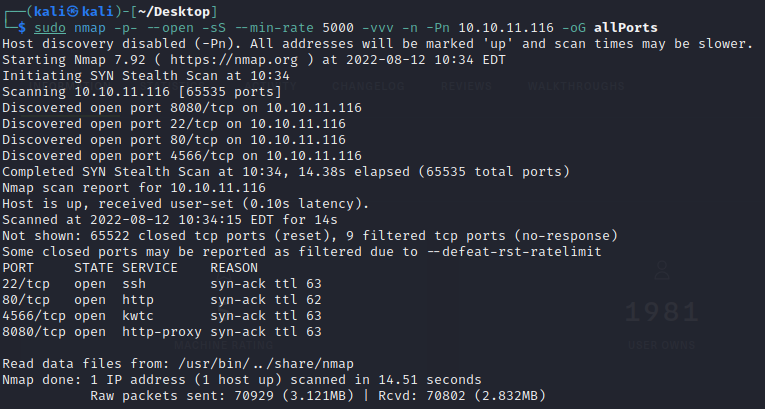Click the 4566/tcp kwtc table row
The image size is (765, 409).
(x=162, y=316)
